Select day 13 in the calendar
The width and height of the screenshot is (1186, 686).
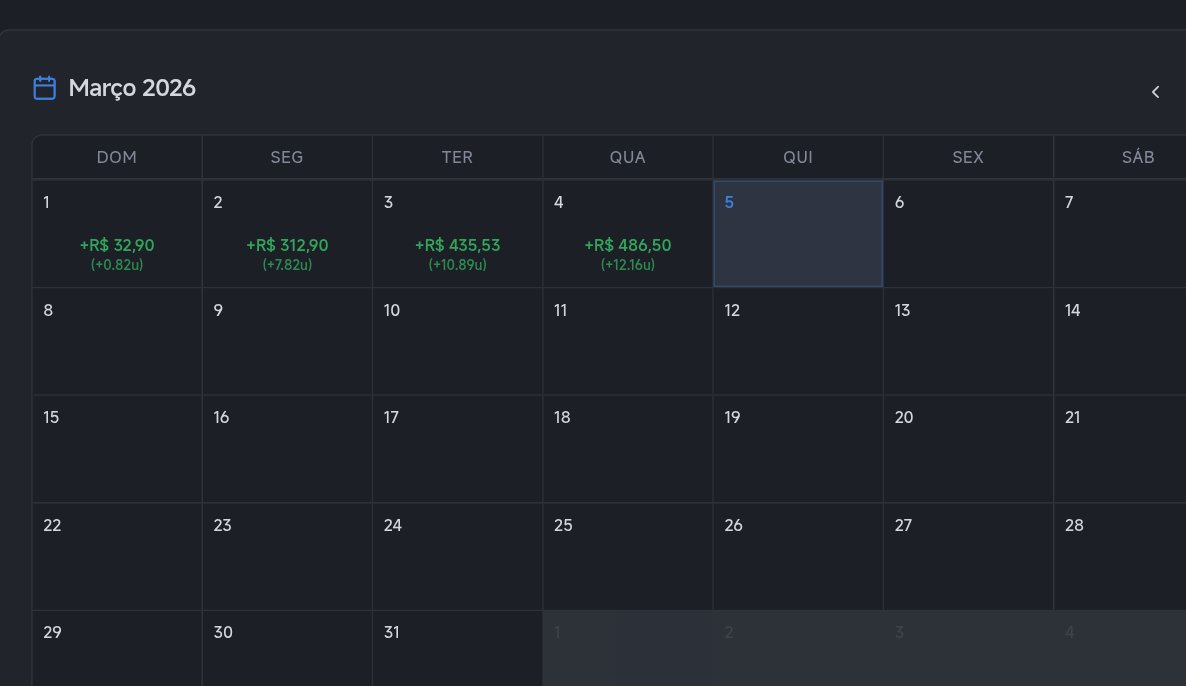point(968,342)
